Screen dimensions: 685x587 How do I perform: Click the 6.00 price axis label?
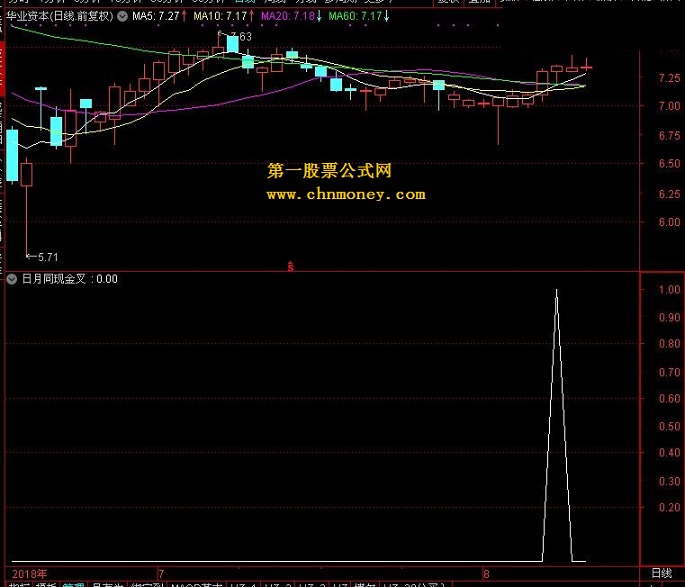(669, 222)
